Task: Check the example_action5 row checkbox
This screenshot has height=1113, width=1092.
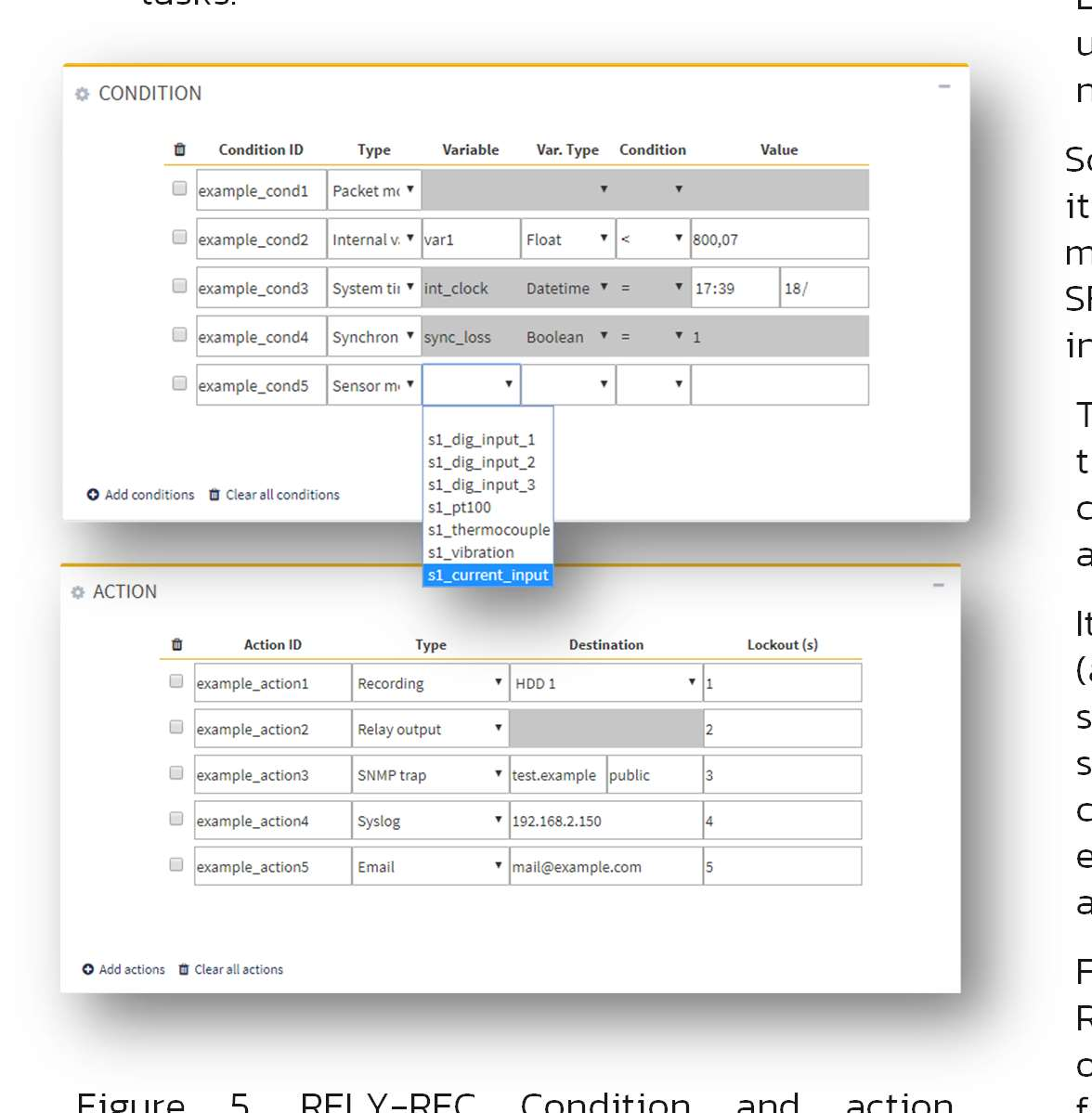Action: pyautogui.click(x=176, y=864)
